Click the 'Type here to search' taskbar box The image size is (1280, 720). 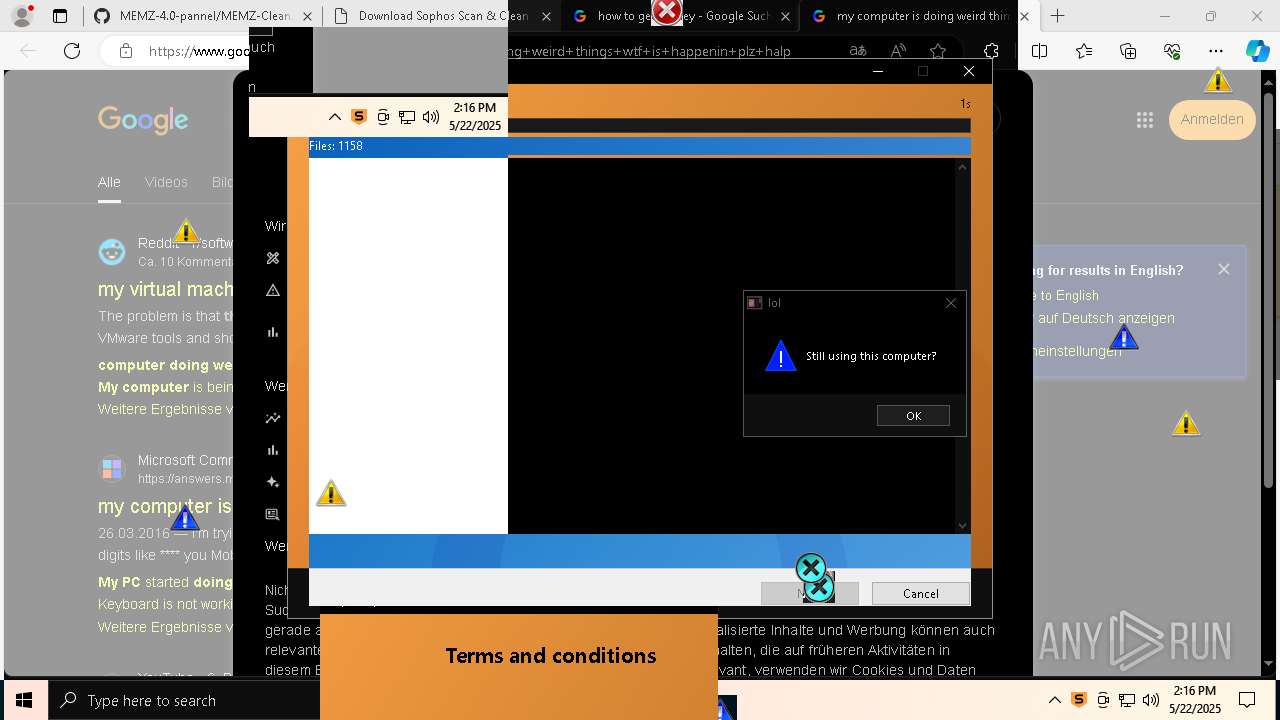185,700
